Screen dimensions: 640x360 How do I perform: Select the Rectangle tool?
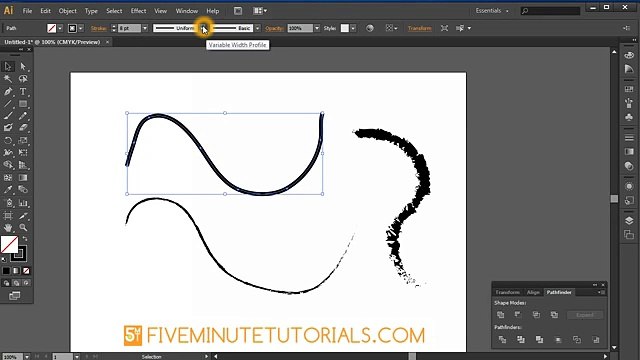pyautogui.click(x=23, y=104)
